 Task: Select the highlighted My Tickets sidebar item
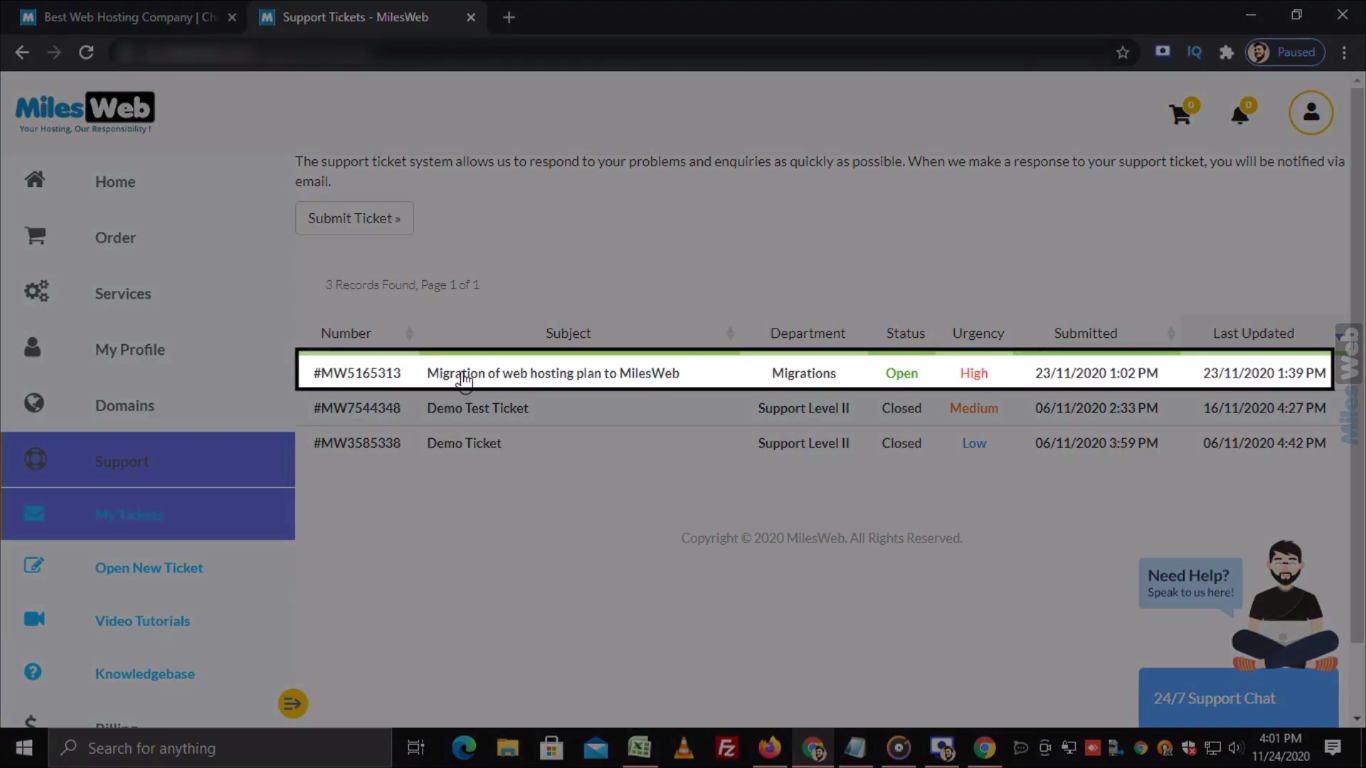[x=148, y=514]
